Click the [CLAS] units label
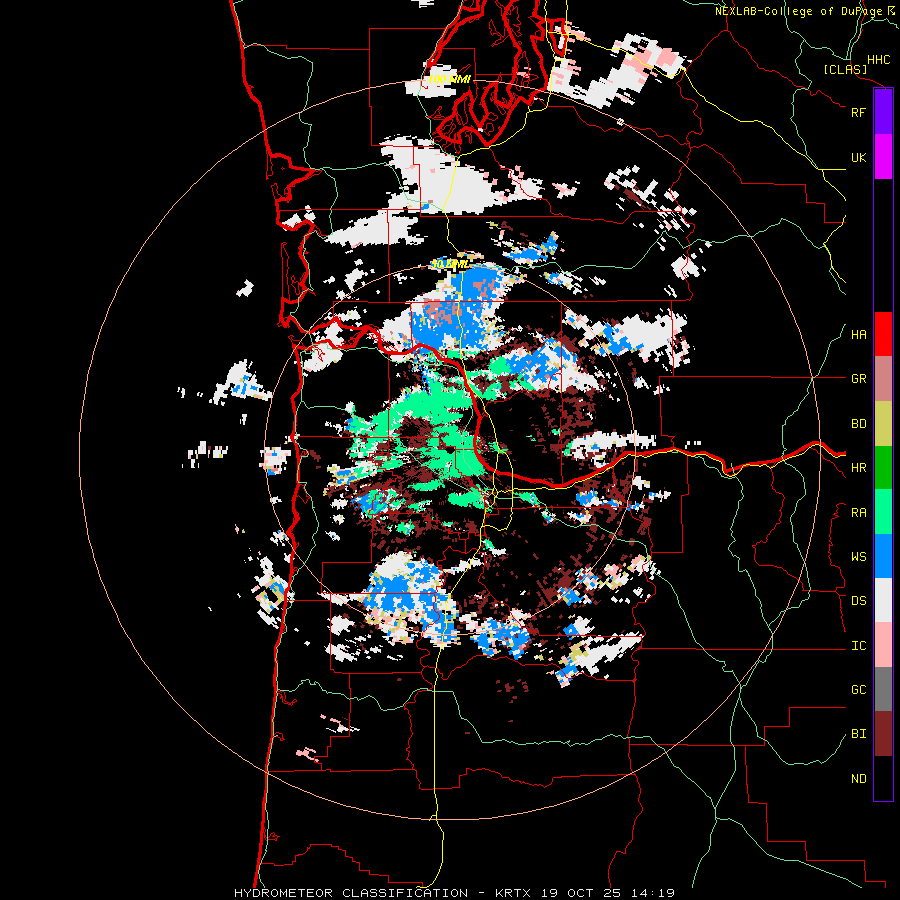Image resolution: width=900 pixels, height=900 pixels. [845, 69]
